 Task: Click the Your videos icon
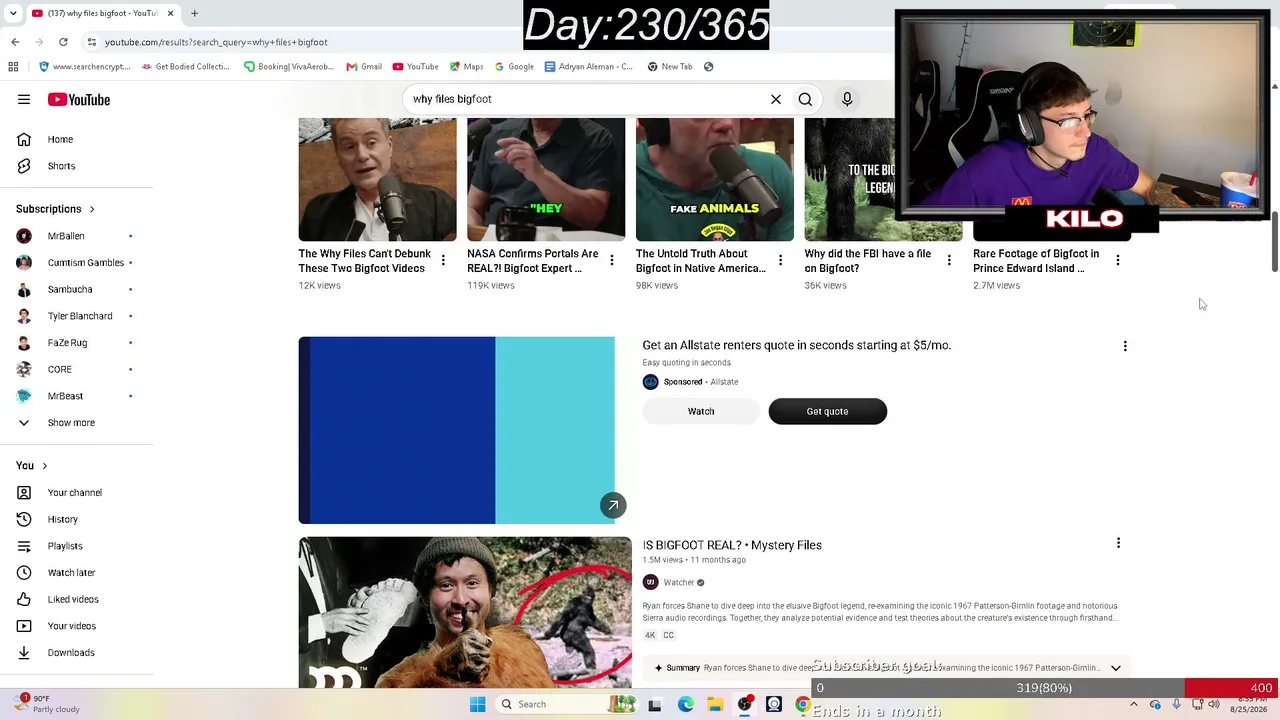[24, 626]
